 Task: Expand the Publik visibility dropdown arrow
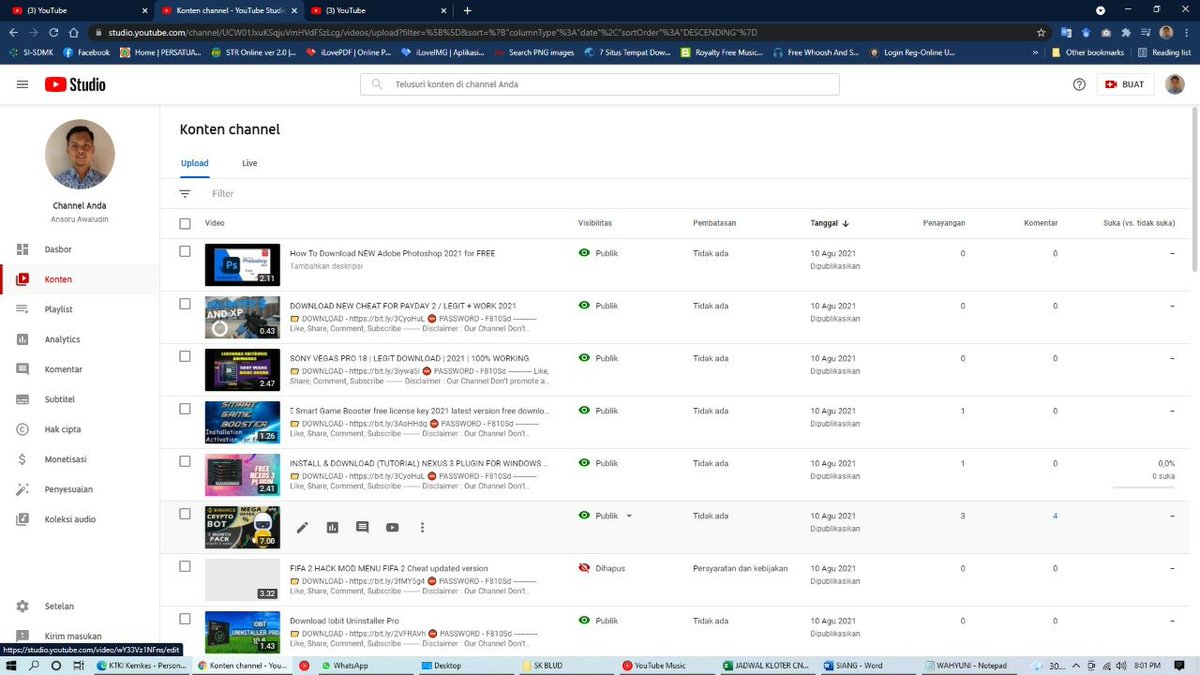coord(629,516)
